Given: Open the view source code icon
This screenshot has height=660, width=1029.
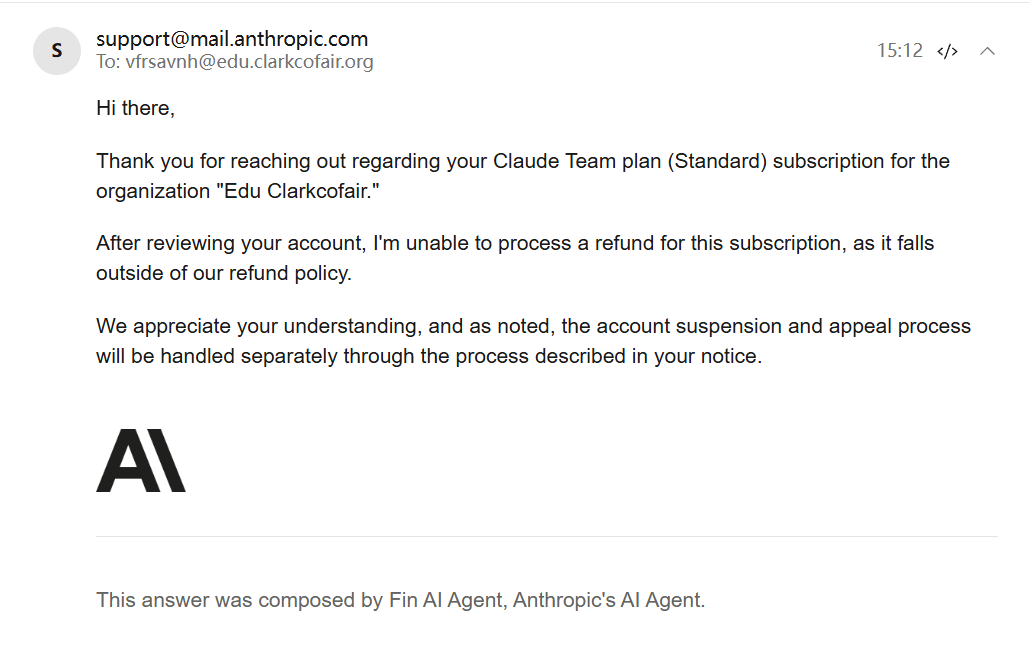Looking at the screenshot, I should pos(947,51).
